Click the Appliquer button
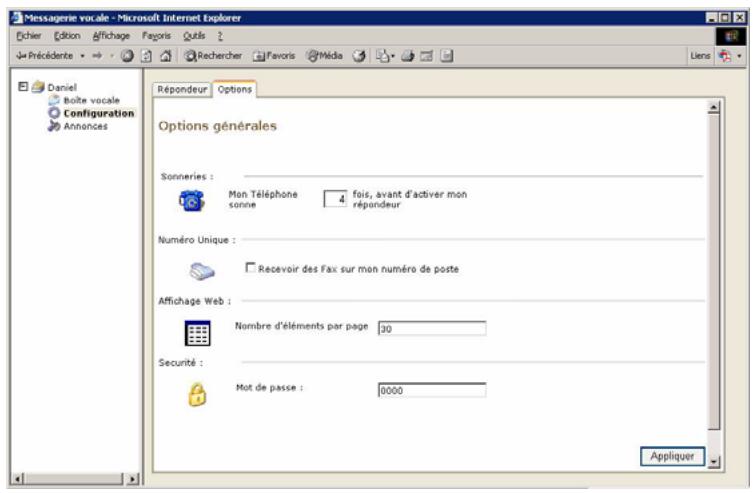Image resolution: width=756 pixels, height=493 pixels. click(x=672, y=456)
